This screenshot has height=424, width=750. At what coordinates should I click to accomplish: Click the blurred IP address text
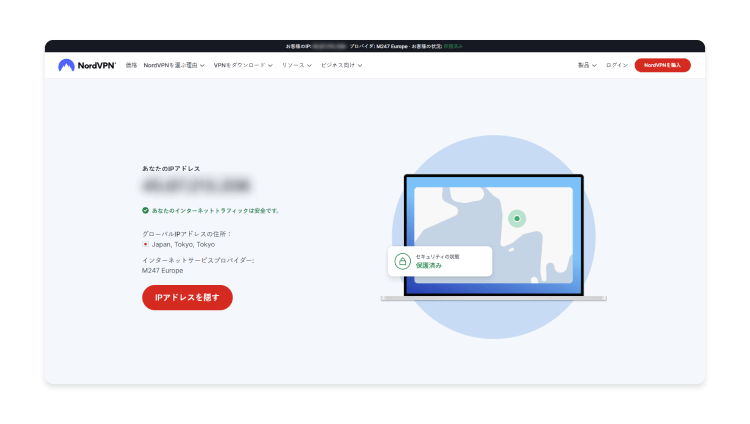[x=195, y=185]
